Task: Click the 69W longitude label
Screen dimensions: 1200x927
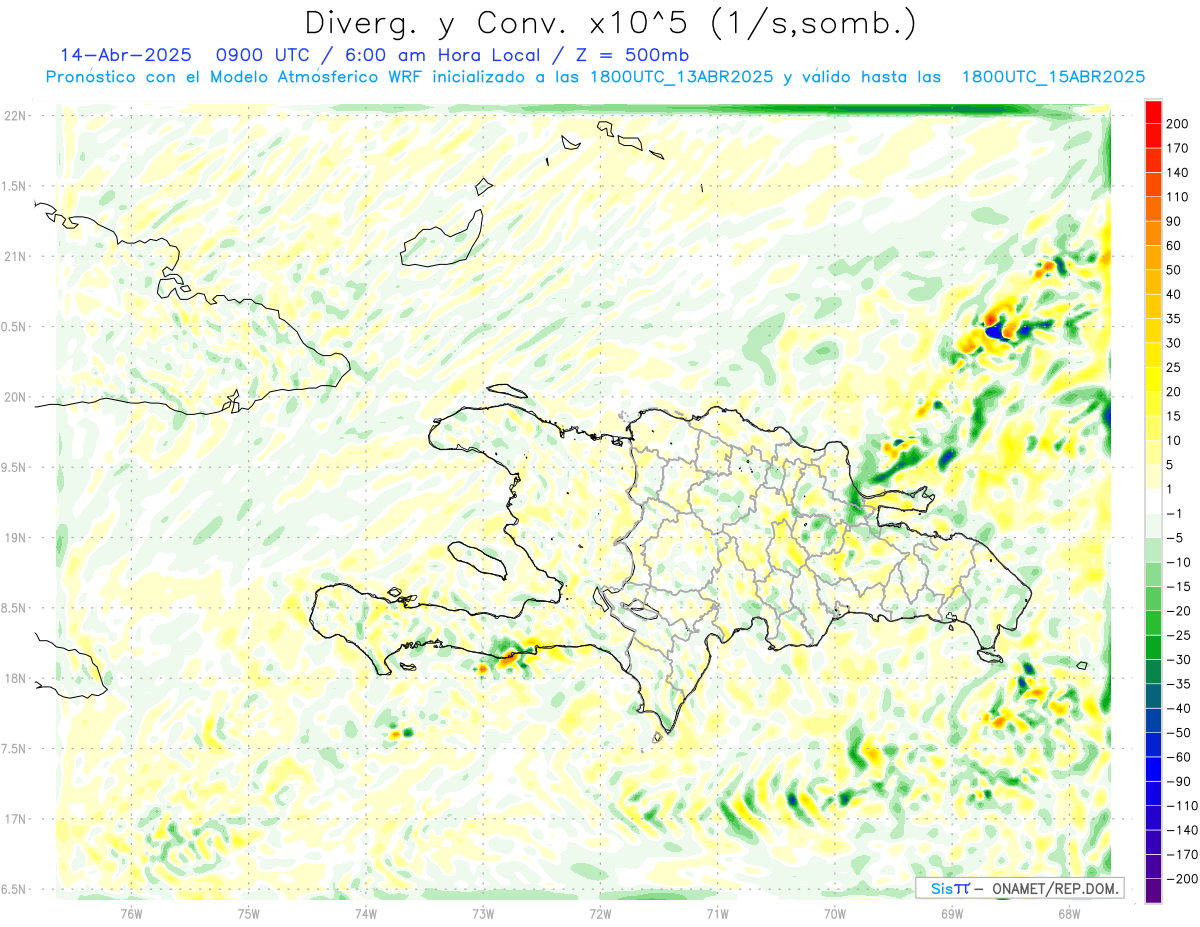Action: pyautogui.click(x=952, y=913)
